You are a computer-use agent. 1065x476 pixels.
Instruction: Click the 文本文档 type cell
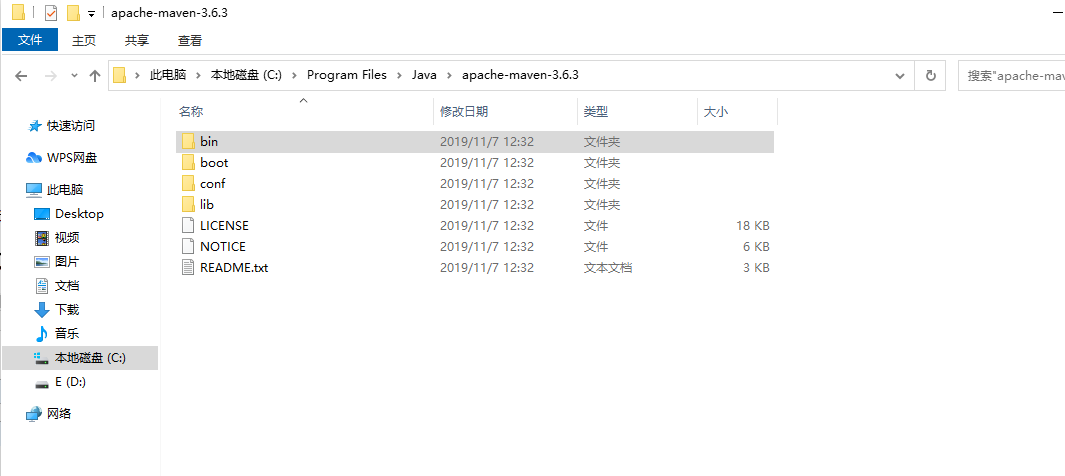coord(608,268)
